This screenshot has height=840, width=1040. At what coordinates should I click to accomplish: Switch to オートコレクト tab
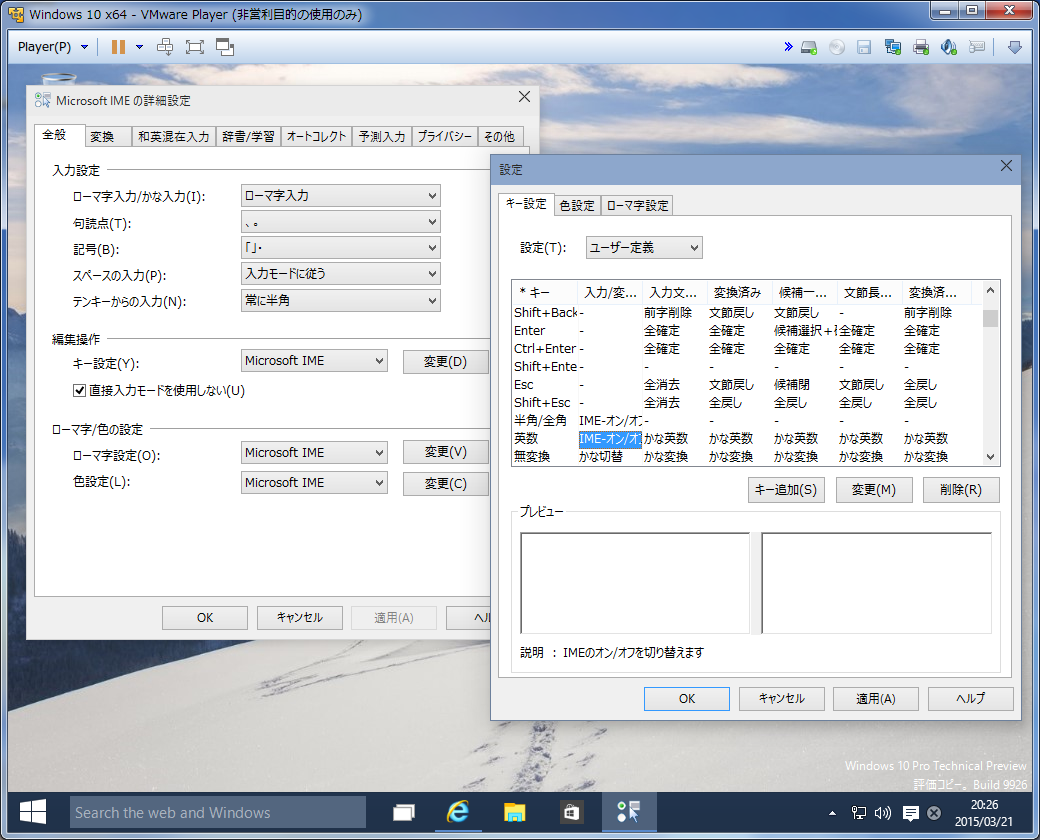pos(316,137)
